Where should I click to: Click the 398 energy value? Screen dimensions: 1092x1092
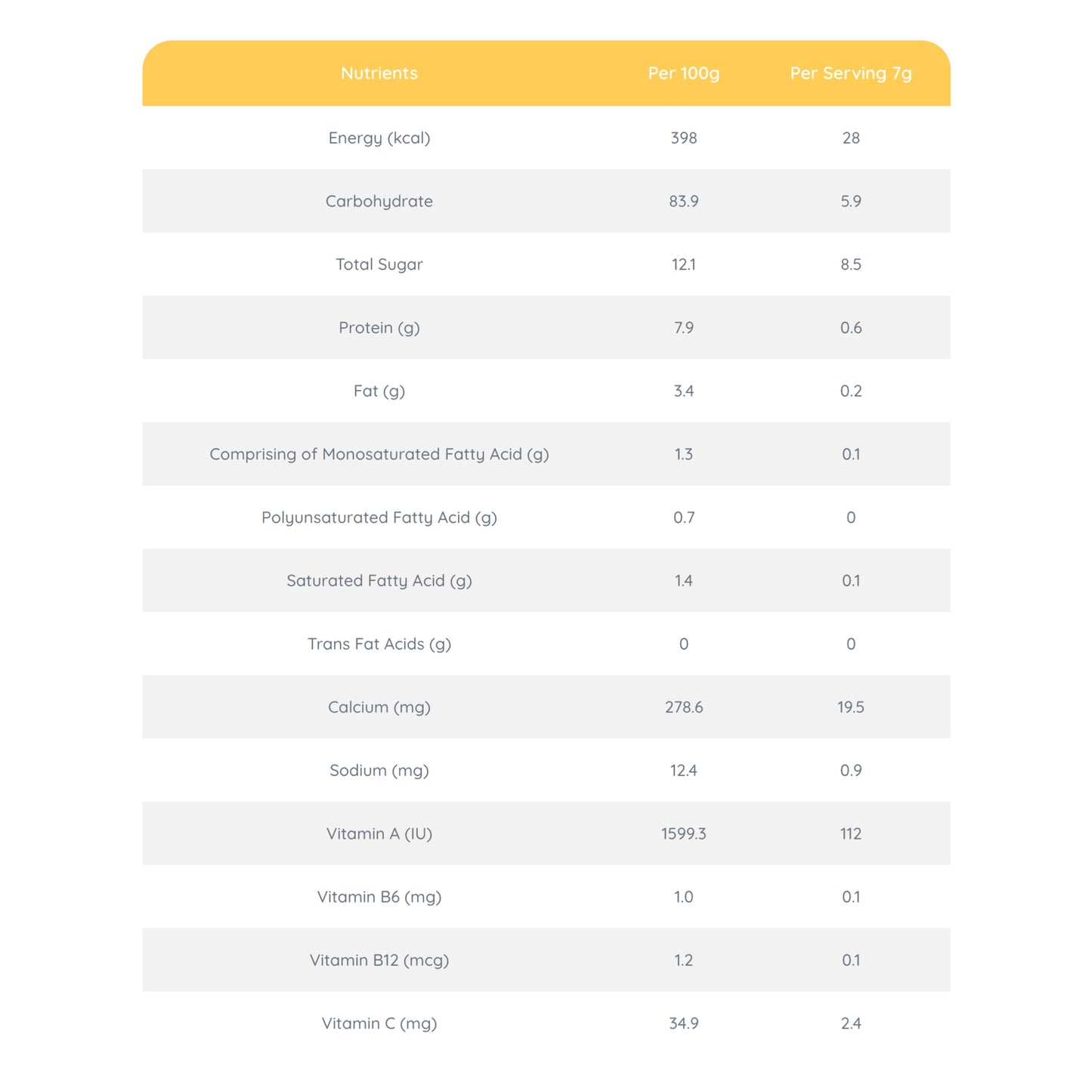pyautogui.click(x=683, y=138)
